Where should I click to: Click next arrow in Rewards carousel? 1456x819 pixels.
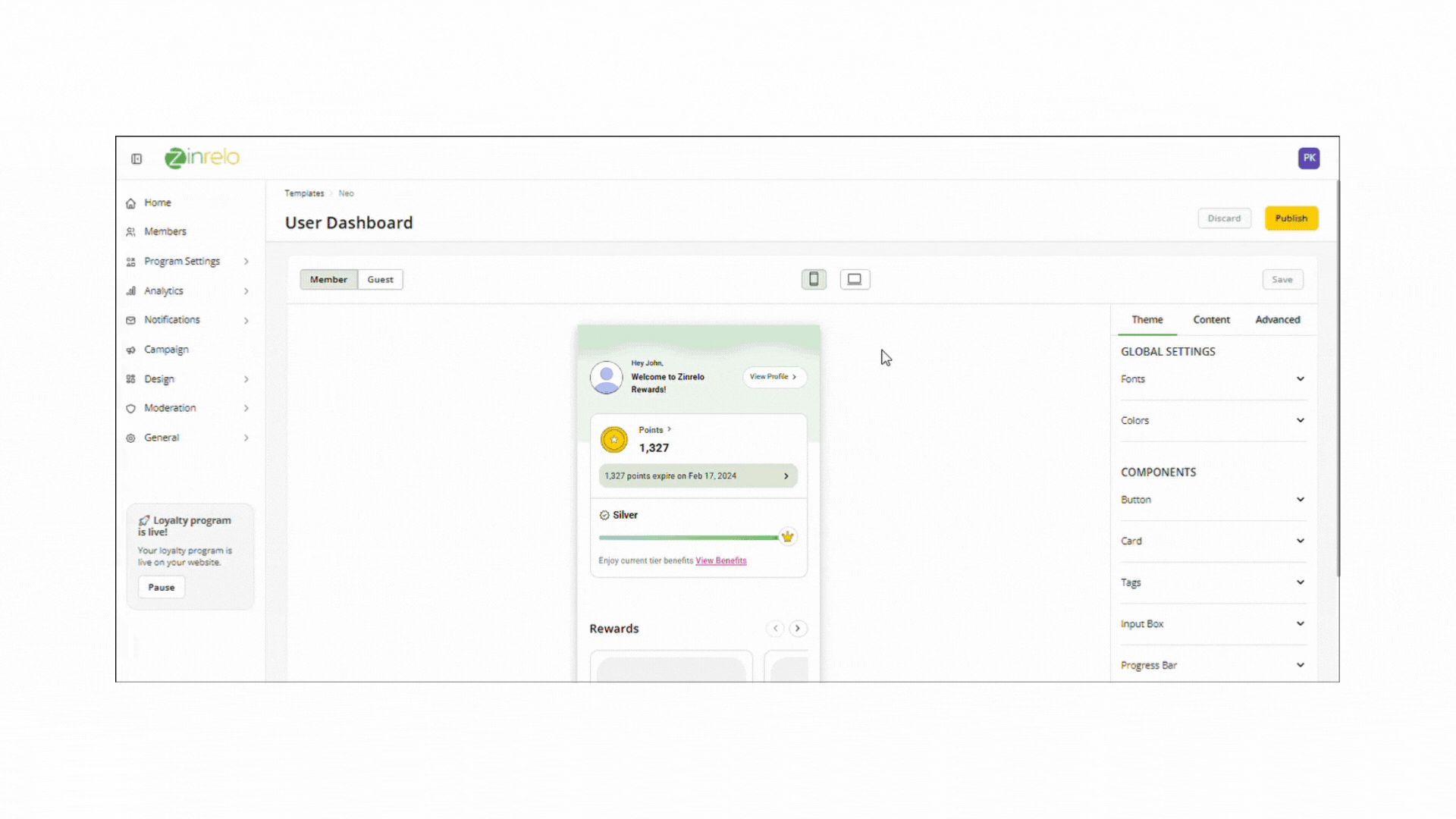(x=797, y=628)
